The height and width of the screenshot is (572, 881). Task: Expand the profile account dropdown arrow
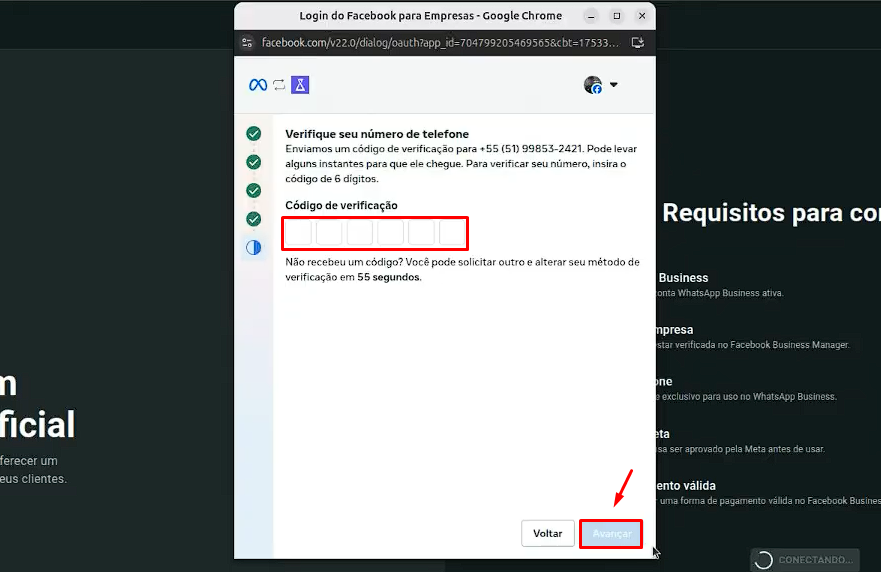tap(614, 85)
